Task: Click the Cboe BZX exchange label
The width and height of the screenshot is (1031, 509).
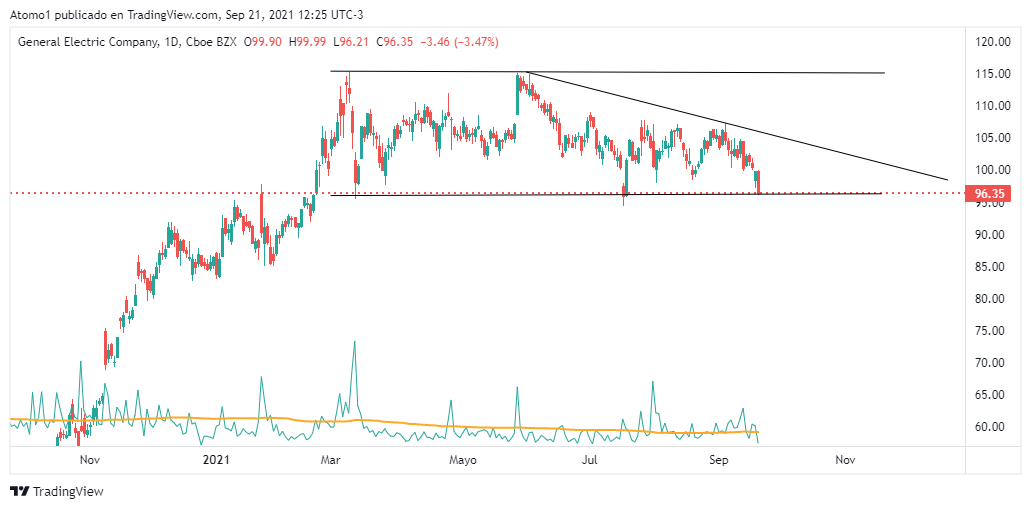Action: 210,42
